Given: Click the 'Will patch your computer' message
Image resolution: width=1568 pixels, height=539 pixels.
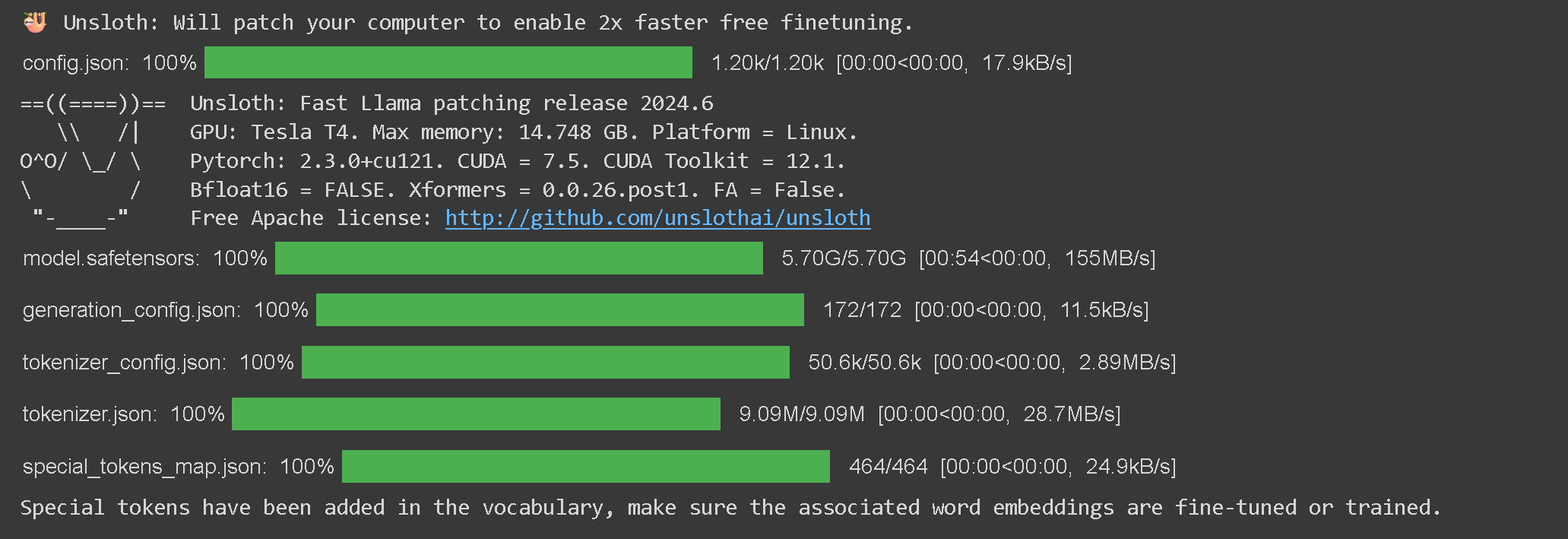Looking at the screenshot, I should tap(487, 23).
